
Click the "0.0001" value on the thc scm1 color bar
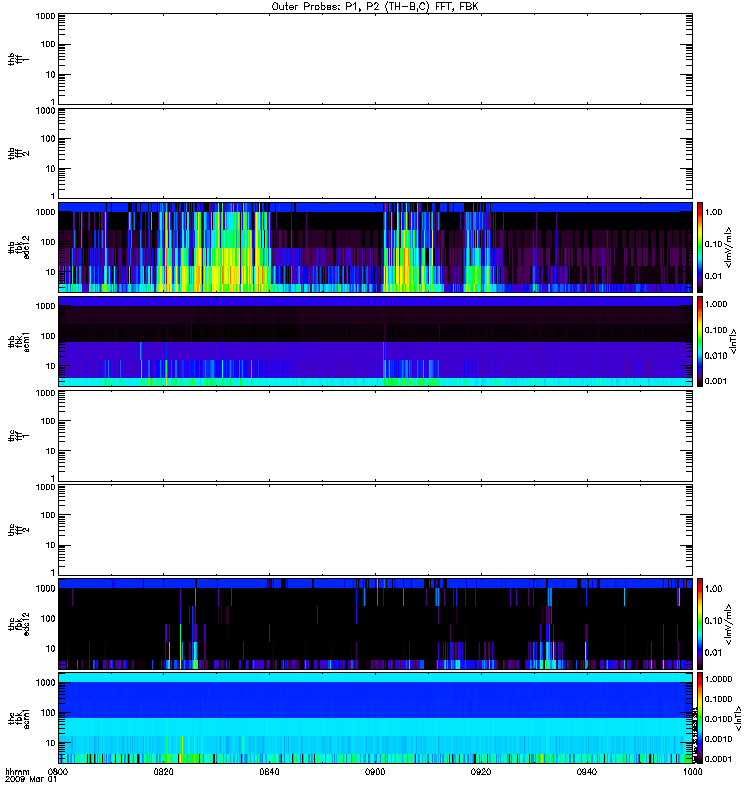point(718,759)
